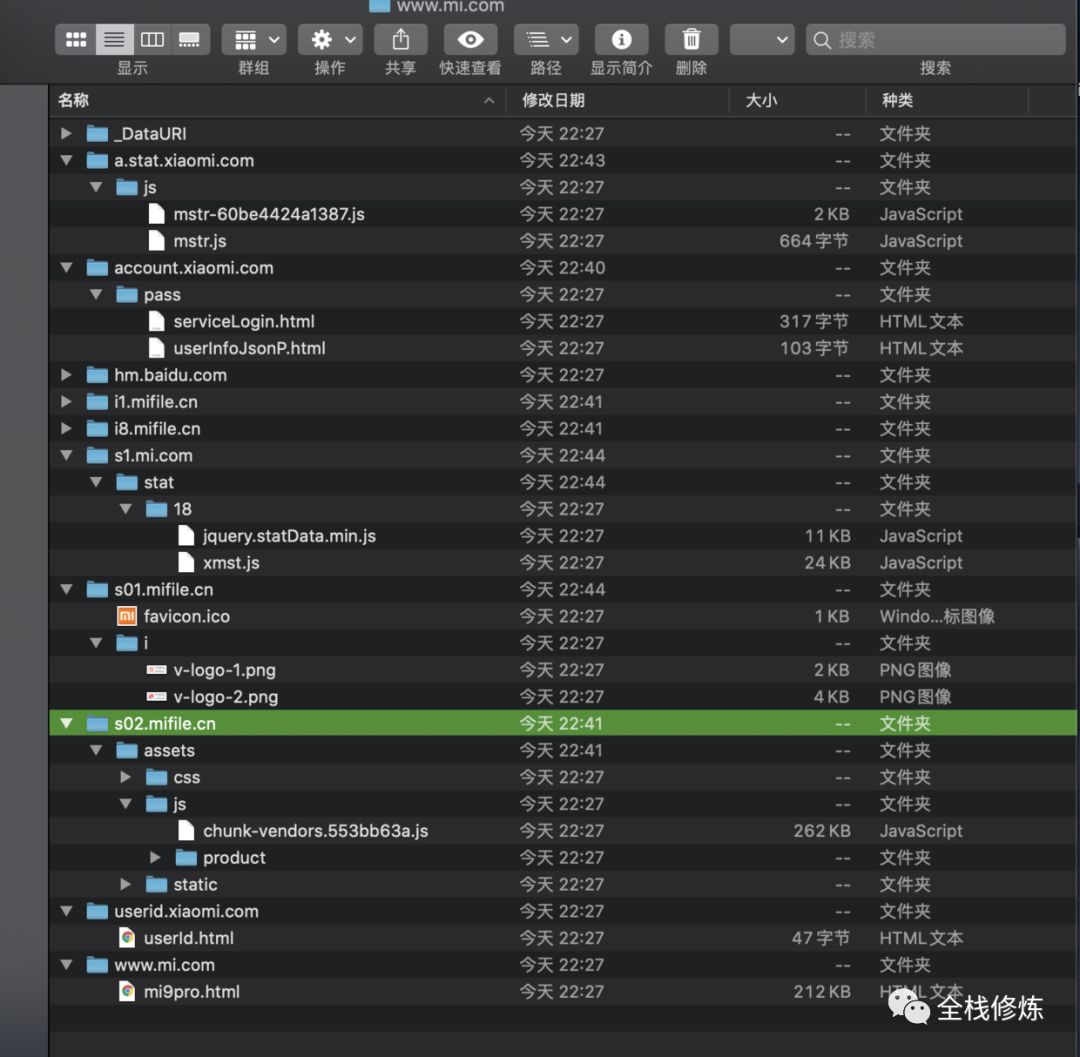
Task: Sort by the size column header
Action: pyautogui.click(x=797, y=101)
